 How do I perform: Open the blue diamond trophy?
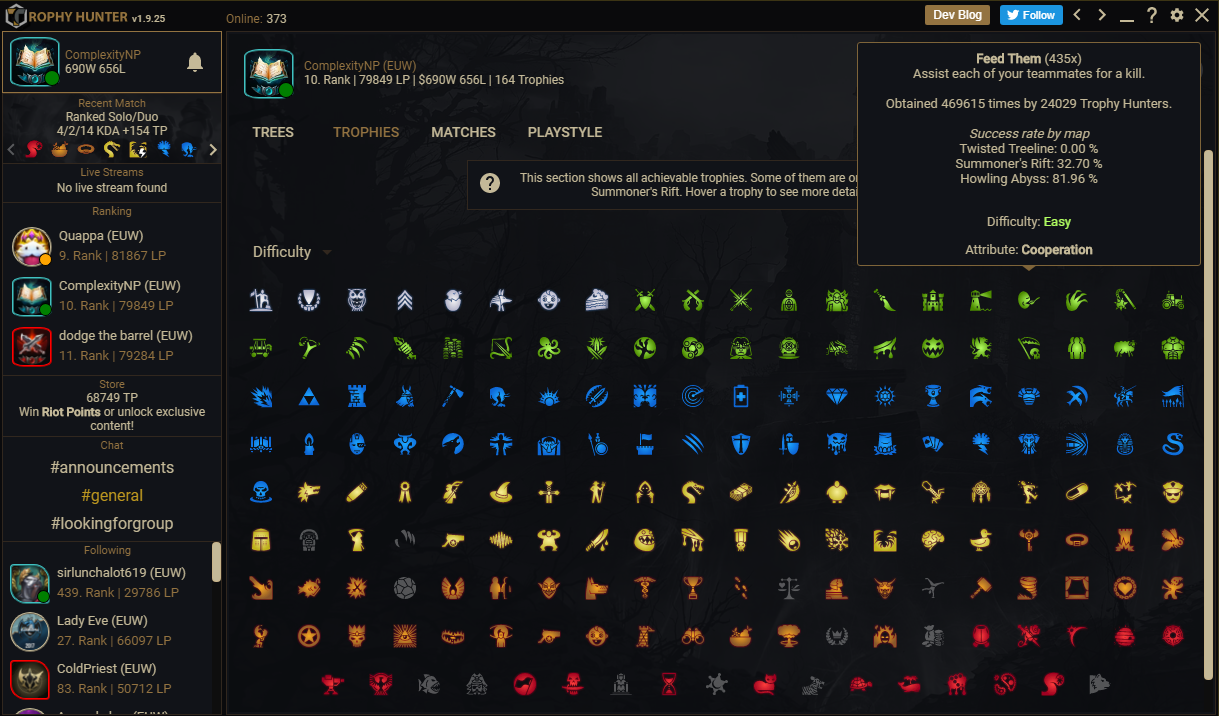tap(837, 397)
